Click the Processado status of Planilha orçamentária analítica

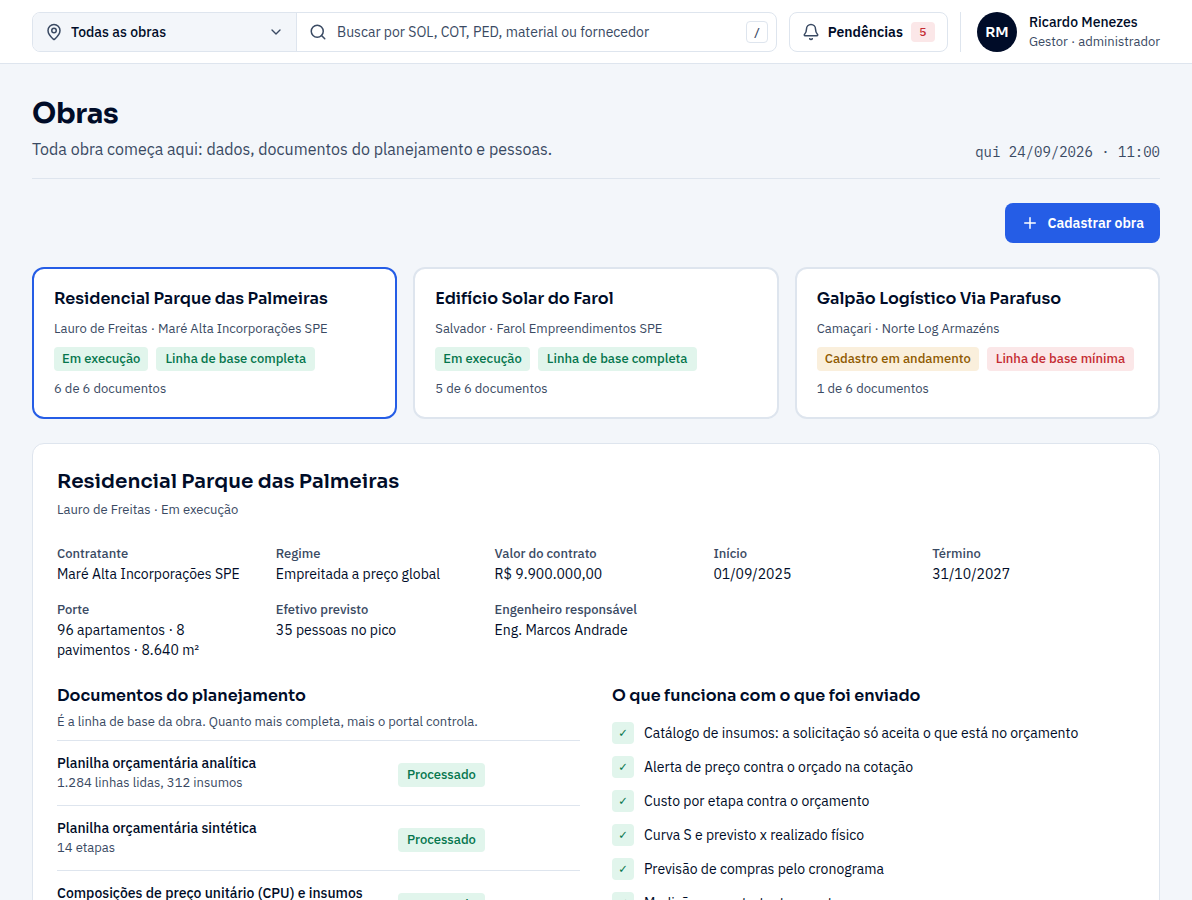[441, 775]
